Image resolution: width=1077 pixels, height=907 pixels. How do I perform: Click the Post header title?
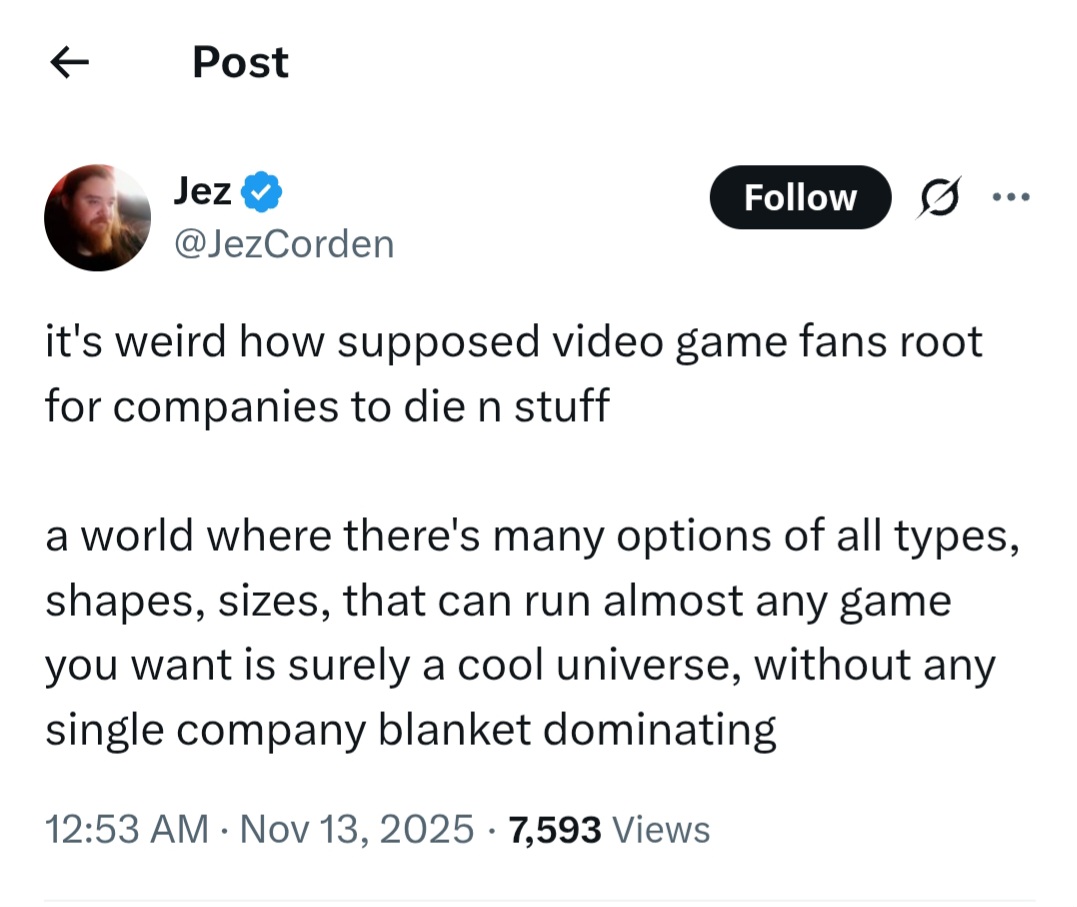[x=240, y=63]
